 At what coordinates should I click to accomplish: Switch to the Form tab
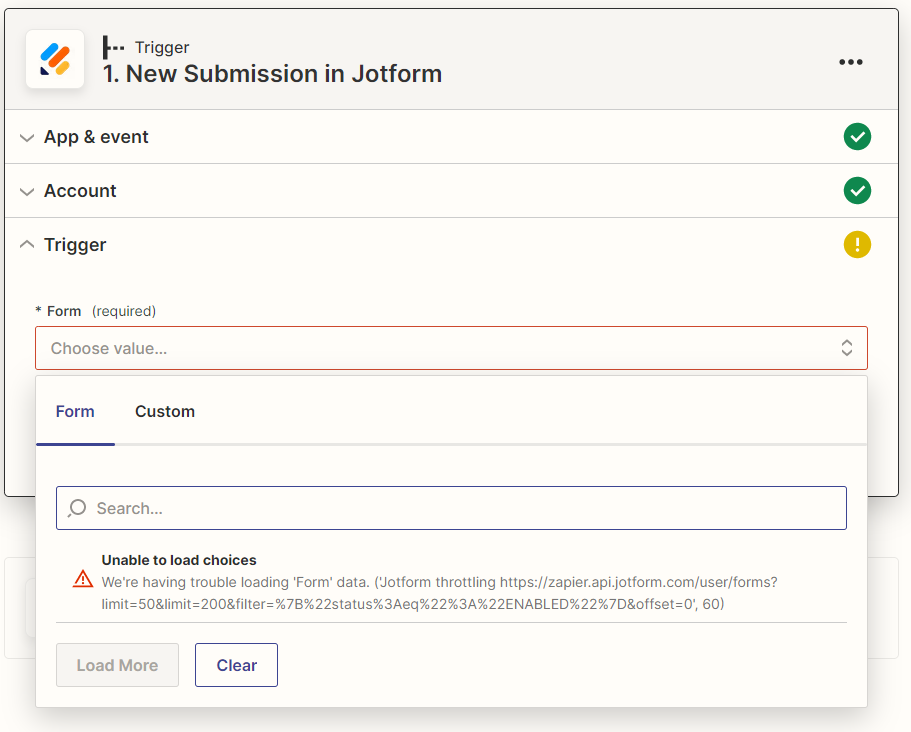75,411
